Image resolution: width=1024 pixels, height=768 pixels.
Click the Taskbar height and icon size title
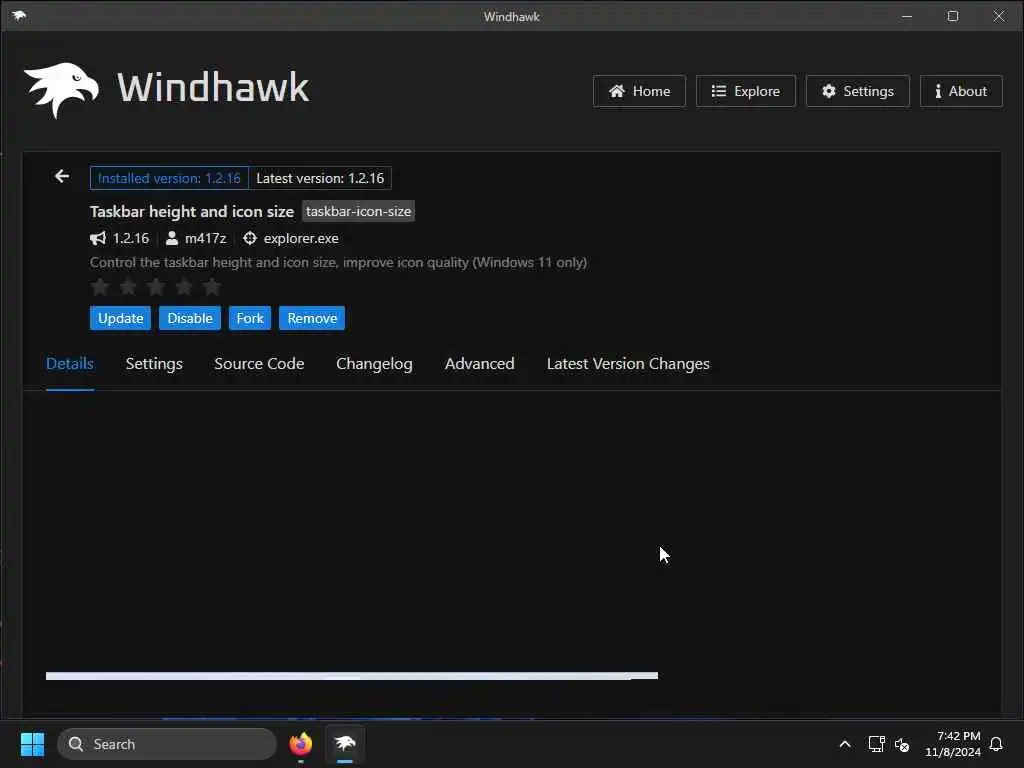click(192, 212)
